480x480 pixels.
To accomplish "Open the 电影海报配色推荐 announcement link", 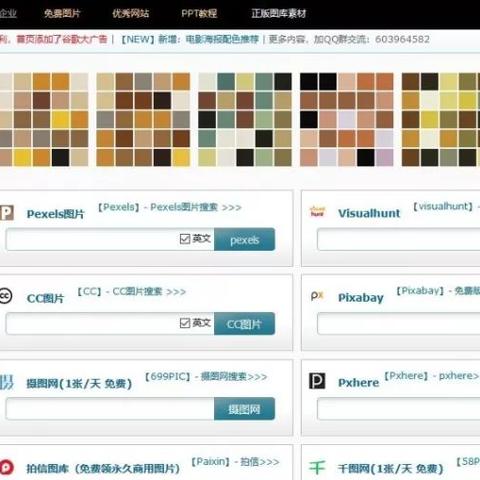I will tap(222, 39).
